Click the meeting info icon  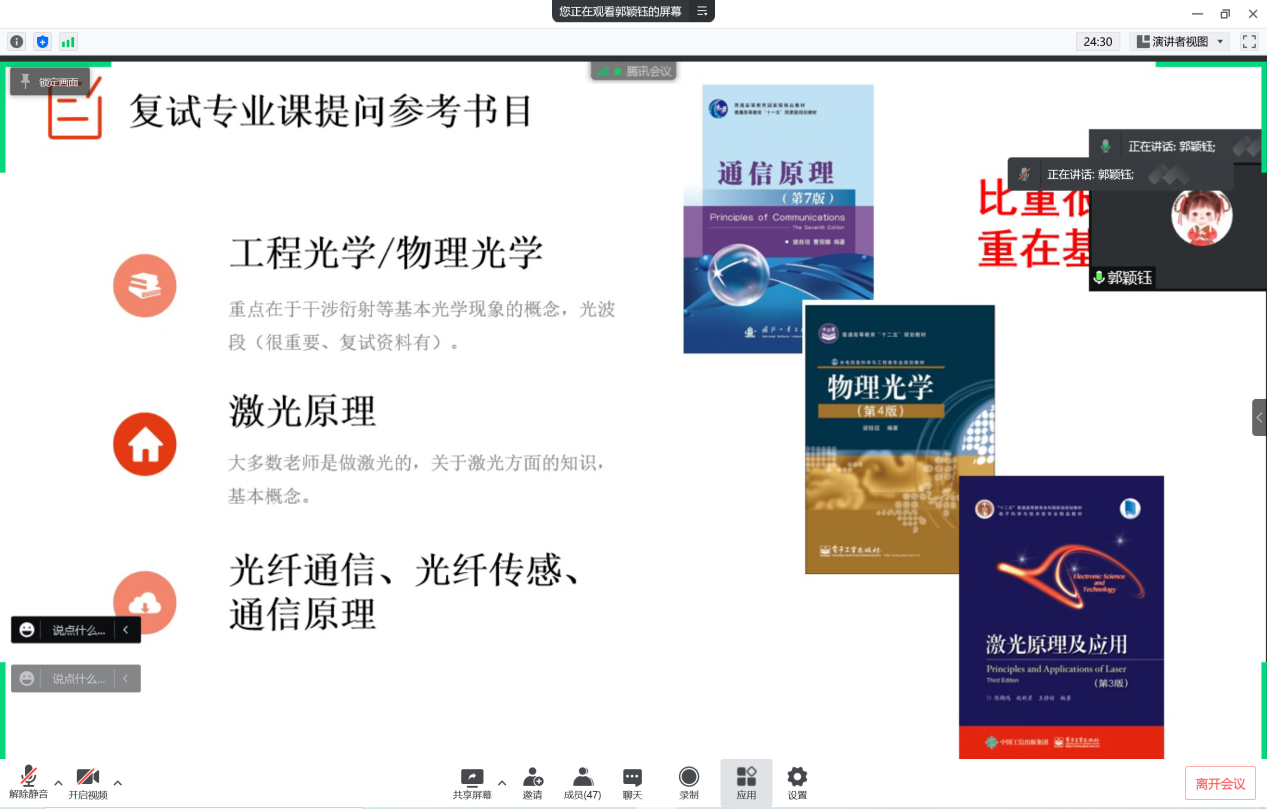(x=16, y=41)
